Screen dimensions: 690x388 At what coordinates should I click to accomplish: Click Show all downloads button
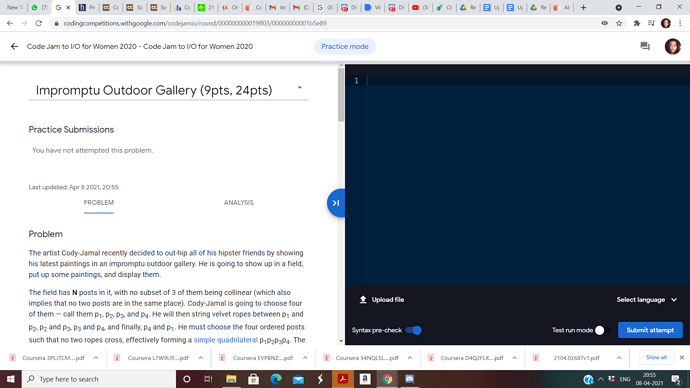[656, 358]
